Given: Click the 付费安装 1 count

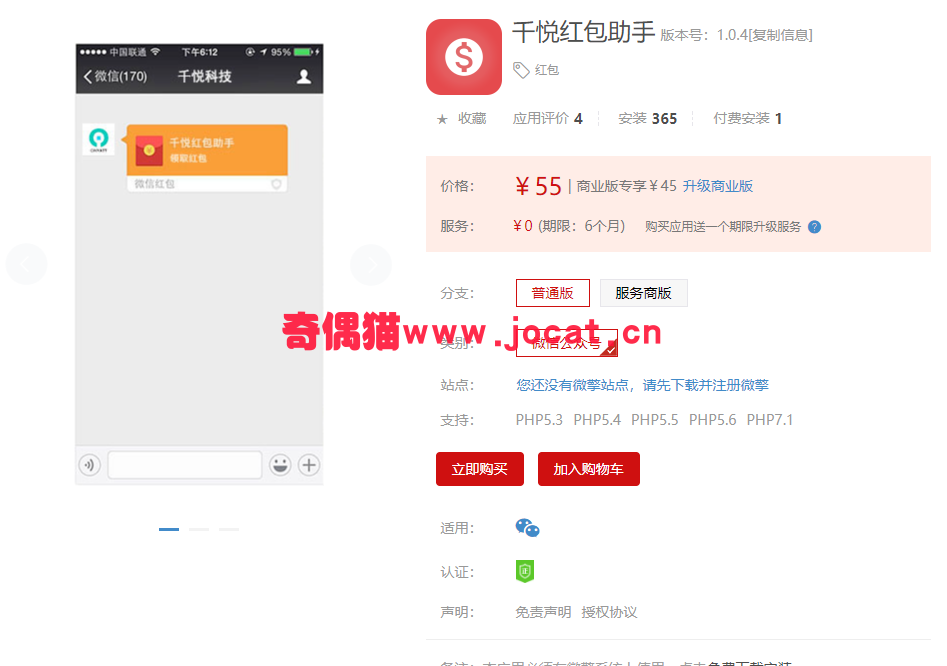Looking at the screenshot, I should [747, 118].
